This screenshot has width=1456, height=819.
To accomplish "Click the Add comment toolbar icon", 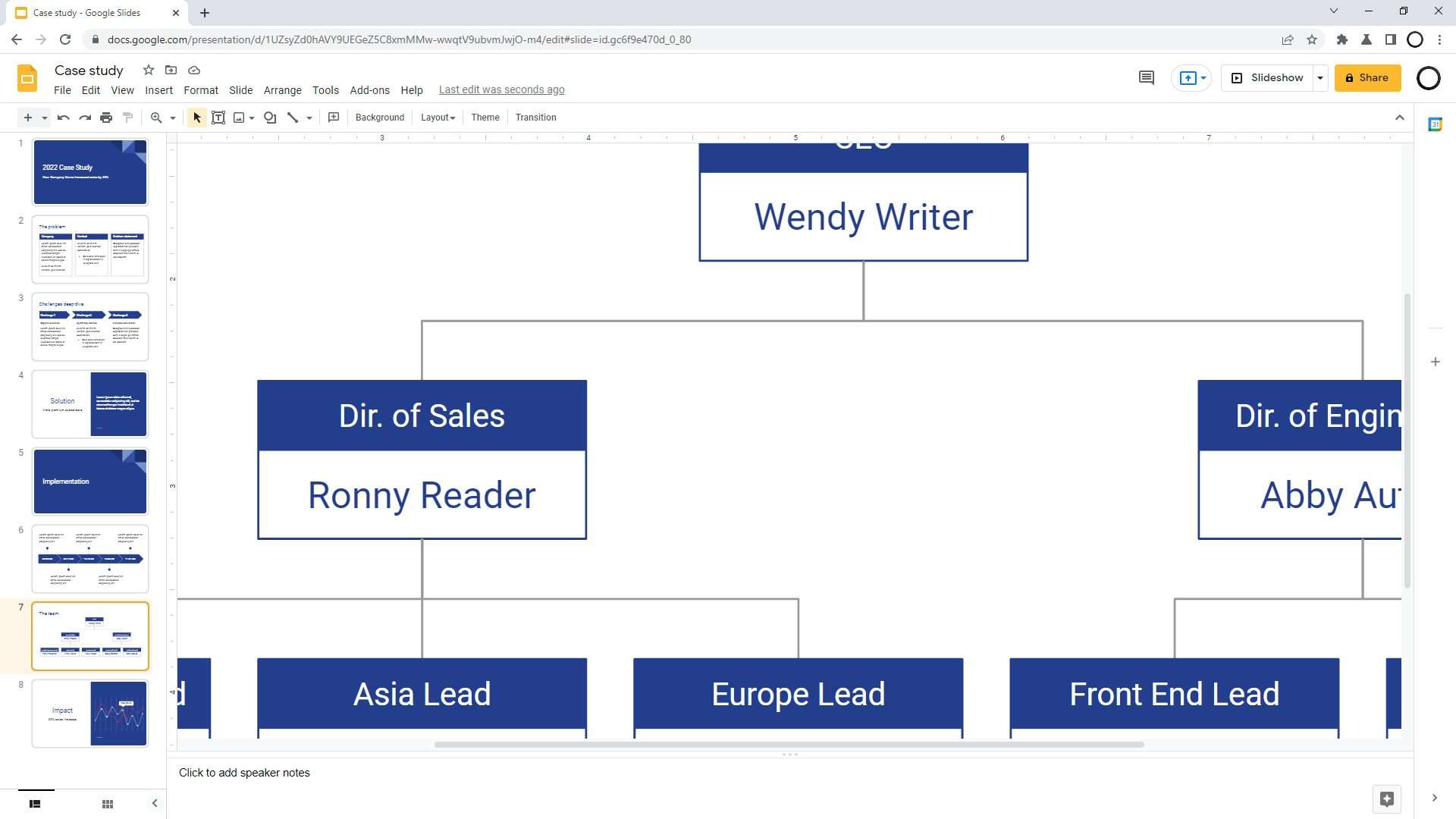I will 334,118.
